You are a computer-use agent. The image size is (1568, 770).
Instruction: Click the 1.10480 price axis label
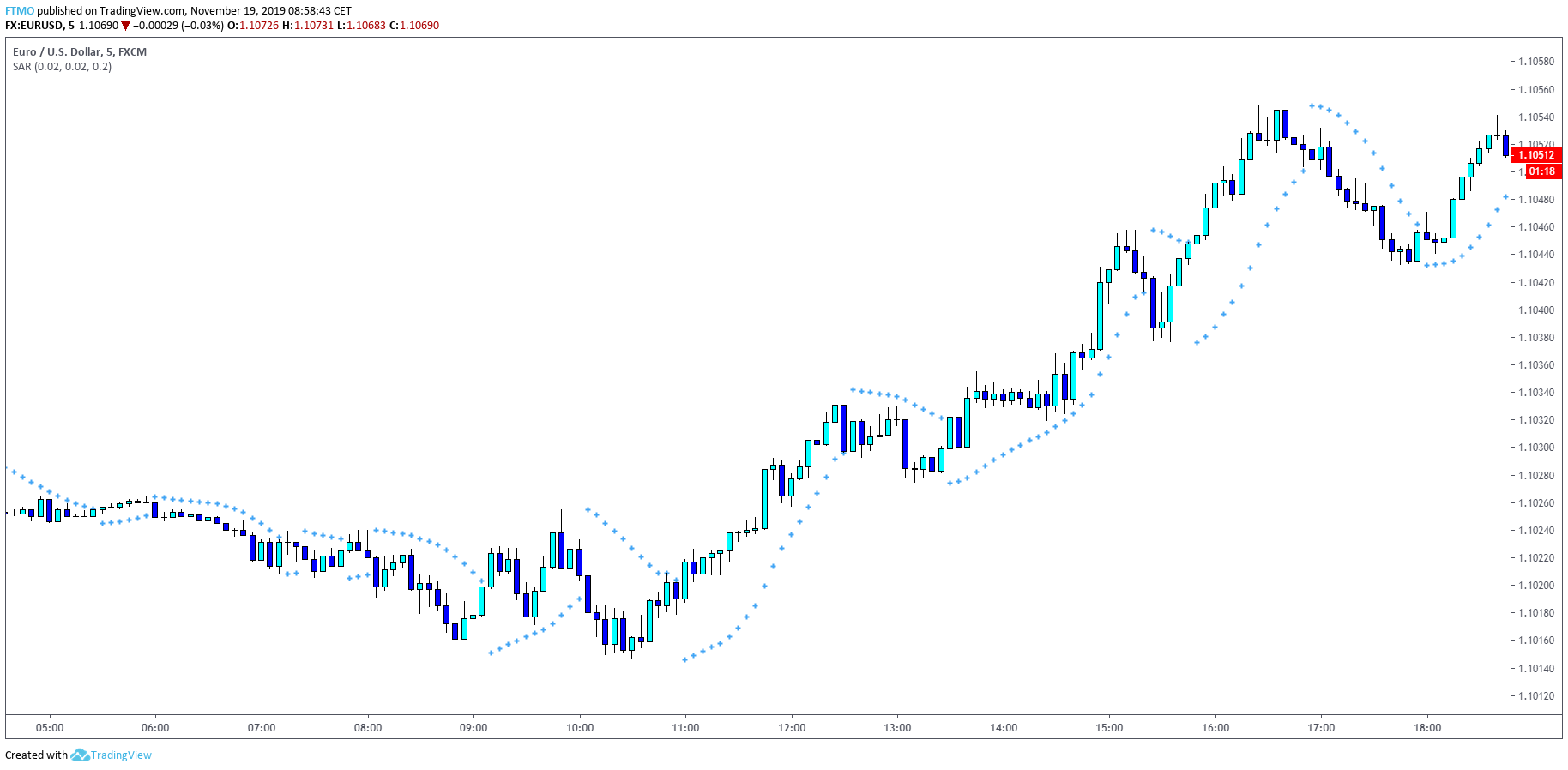[x=1536, y=199]
